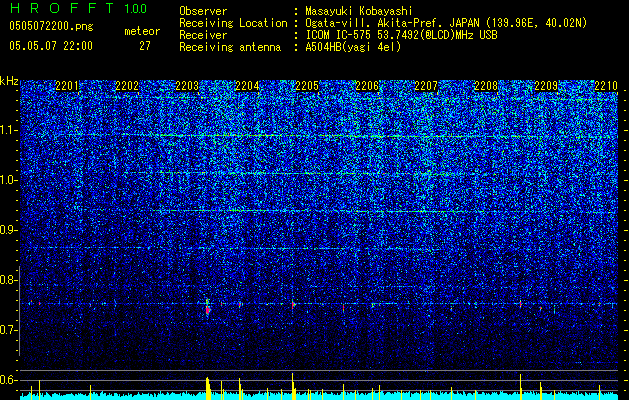The width and height of the screenshot is (629, 400).
Task: Click the 'meteor' label
Action: pos(142,31)
